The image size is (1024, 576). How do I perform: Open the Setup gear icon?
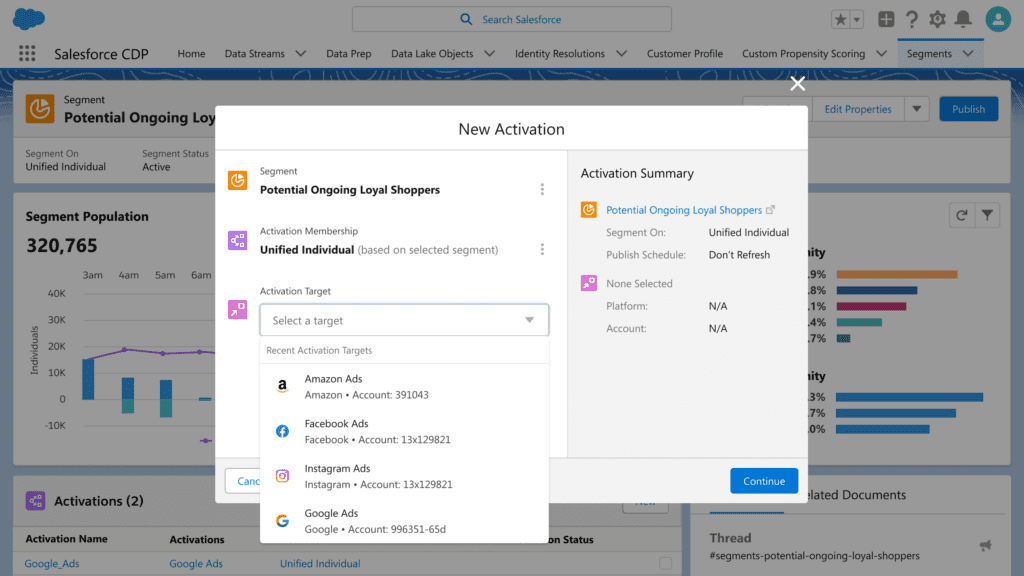[x=937, y=20]
